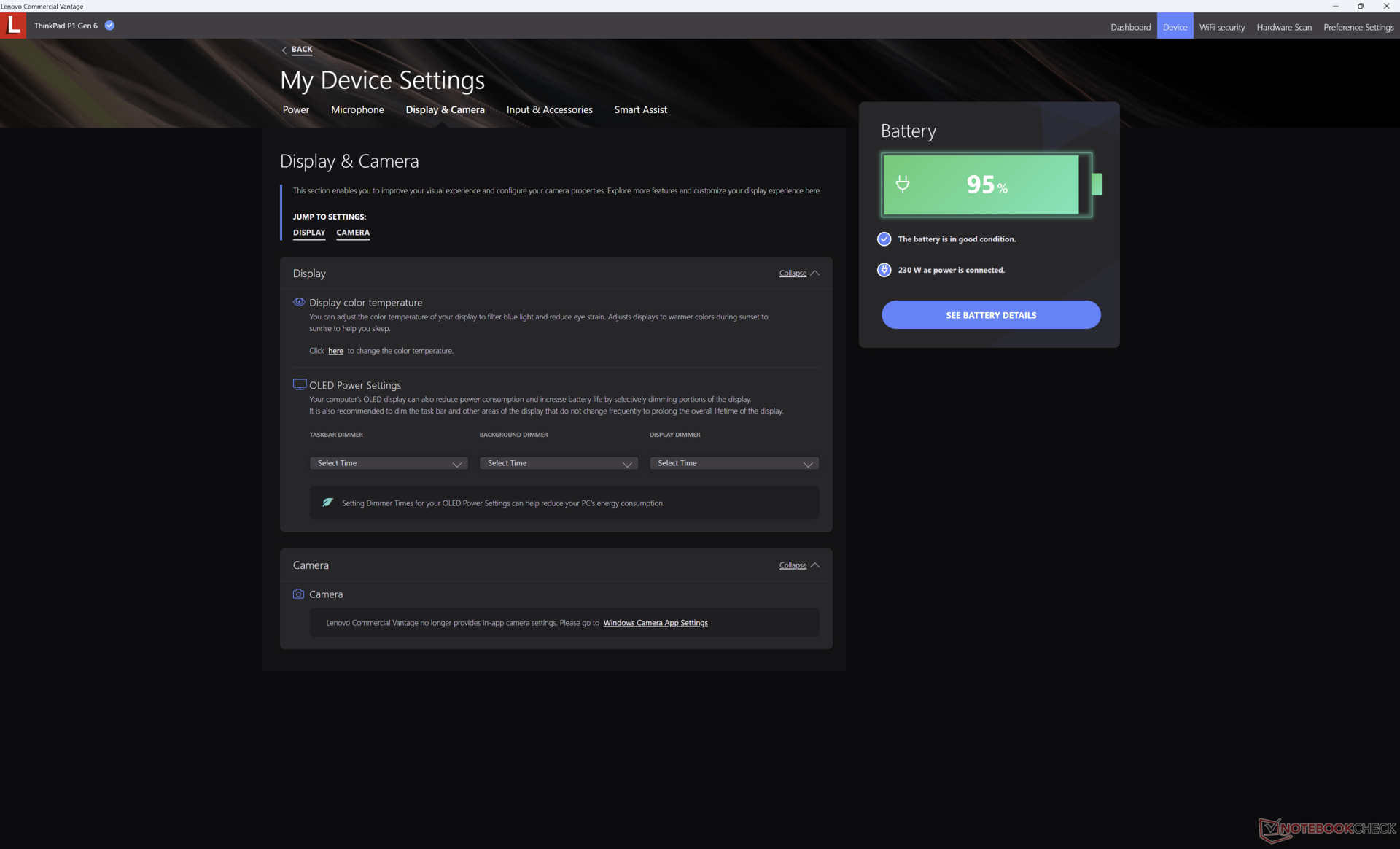Click the eye icon for Display color temperature
Screen dimensions: 1400x849
299,302
